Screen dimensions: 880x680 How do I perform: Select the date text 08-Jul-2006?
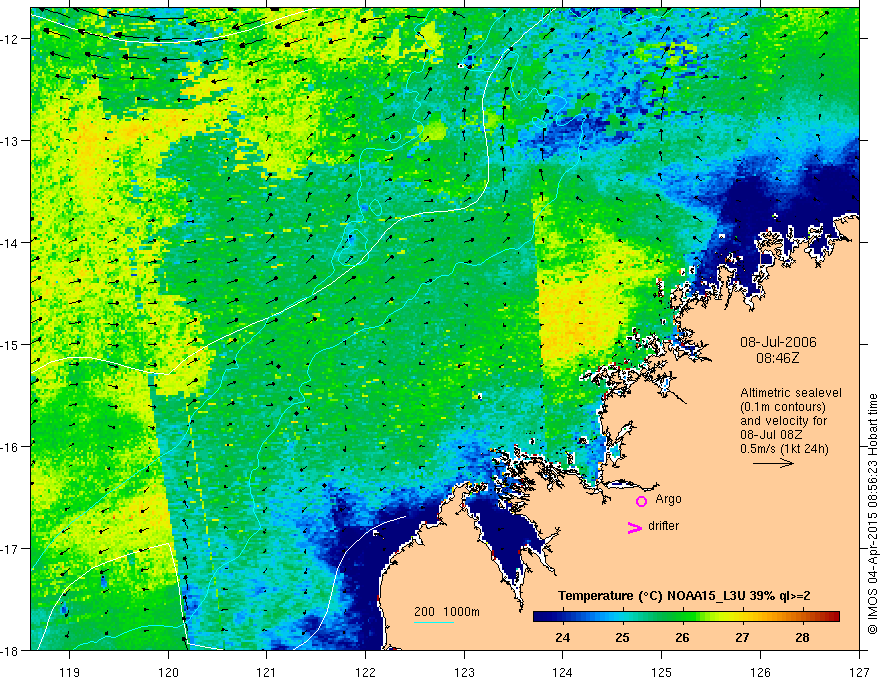pos(778,342)
